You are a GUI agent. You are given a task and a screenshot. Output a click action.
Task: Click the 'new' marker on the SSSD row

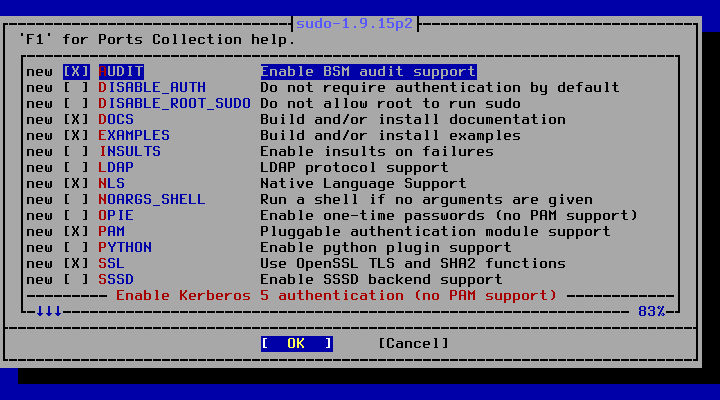pos(39,280)
